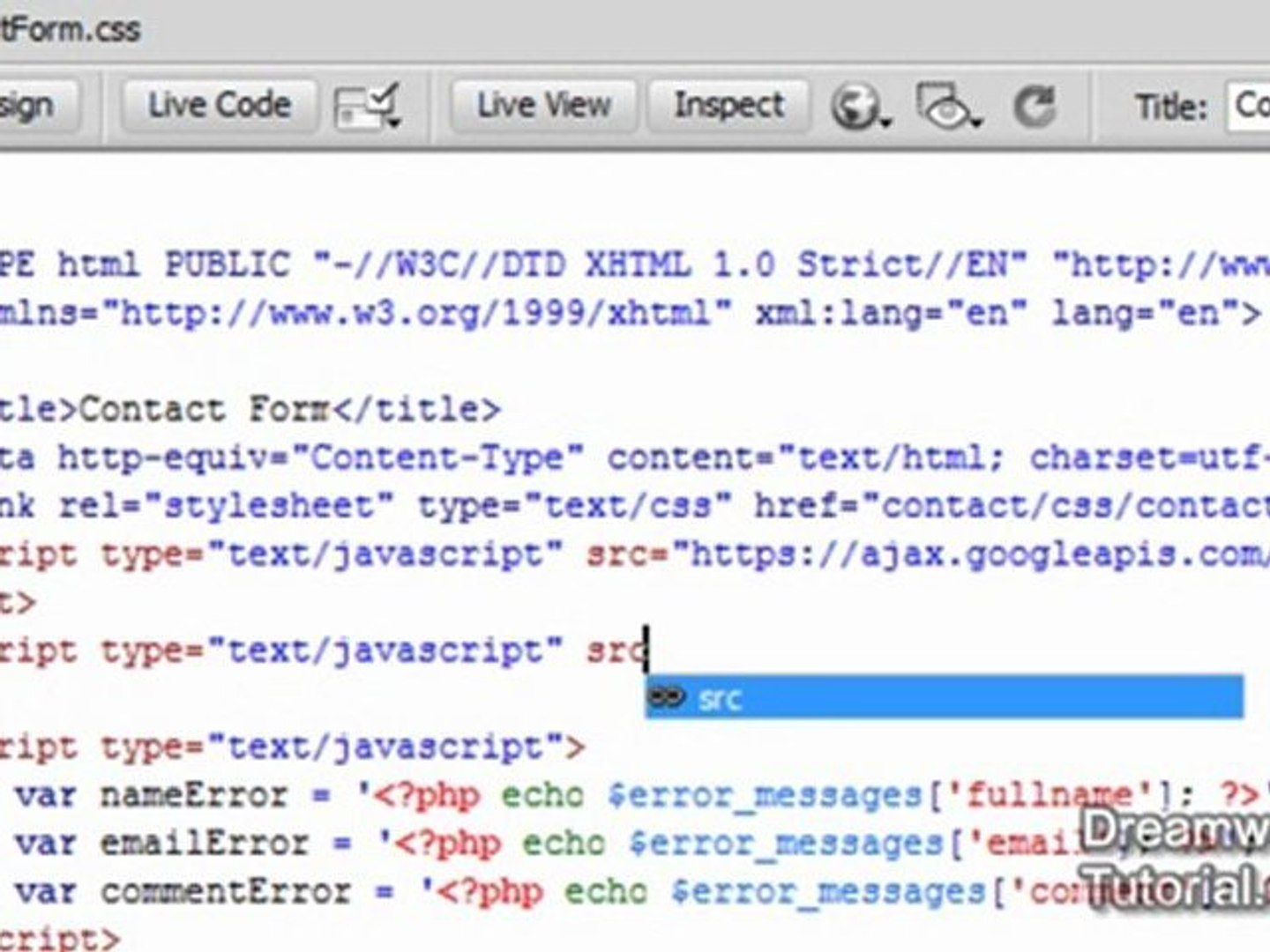
Task: Enable the Inspect mode button
Action: tap(728, 106)
